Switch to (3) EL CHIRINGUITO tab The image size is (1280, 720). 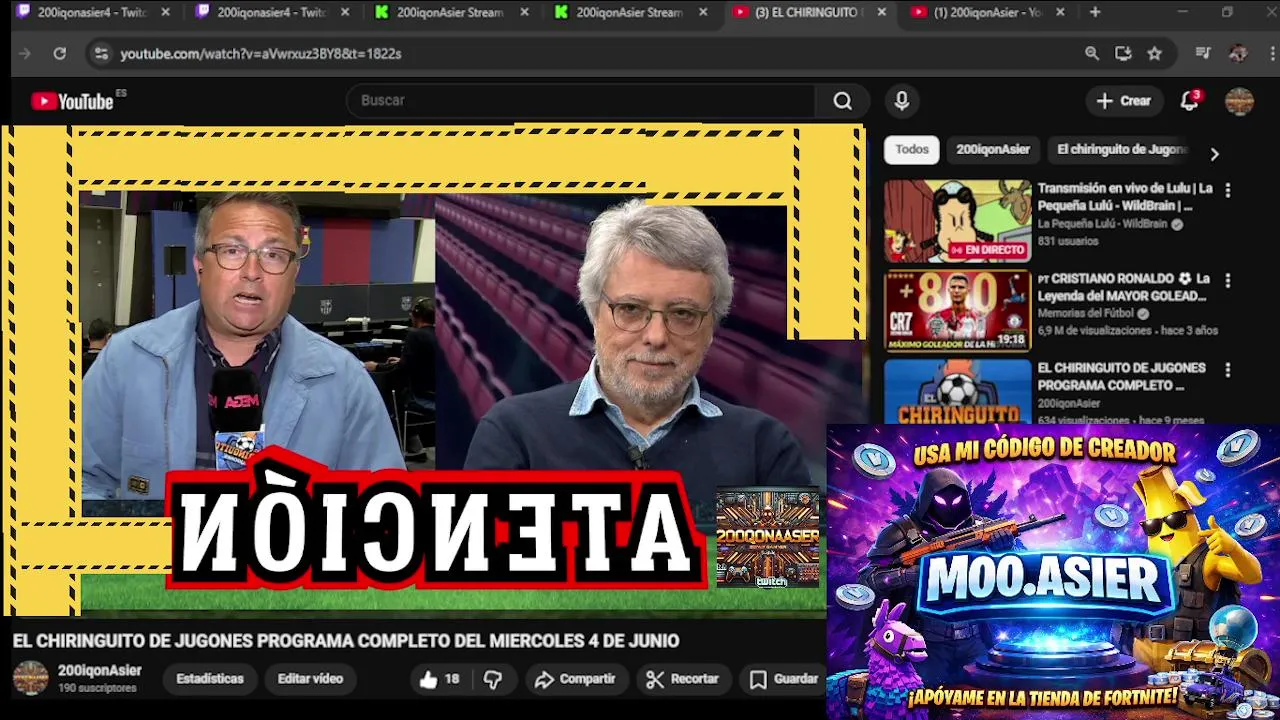click(x=809, y=12)
